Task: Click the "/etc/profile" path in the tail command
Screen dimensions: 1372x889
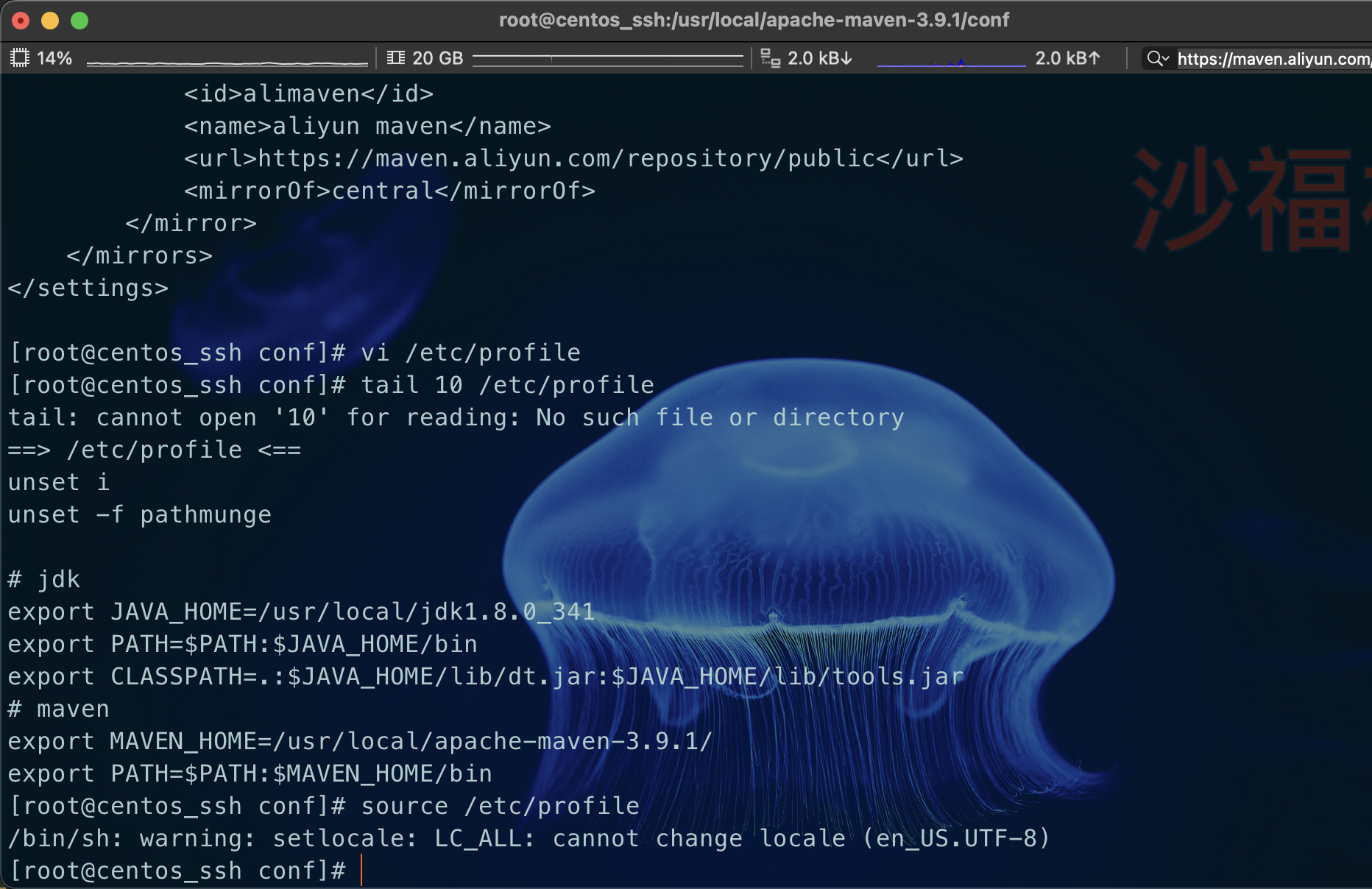Action: pos(567,384)
